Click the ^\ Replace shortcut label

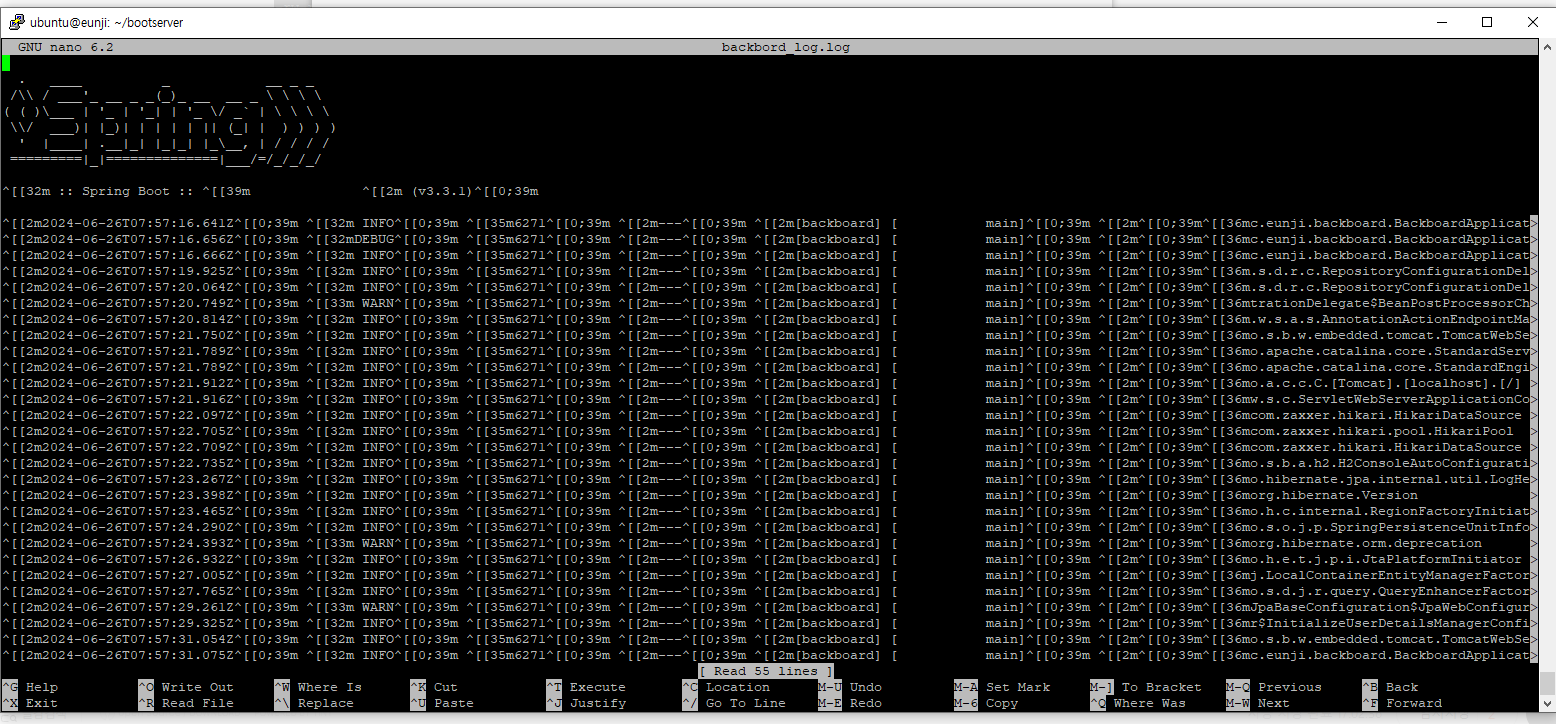[x=314, y=703]
